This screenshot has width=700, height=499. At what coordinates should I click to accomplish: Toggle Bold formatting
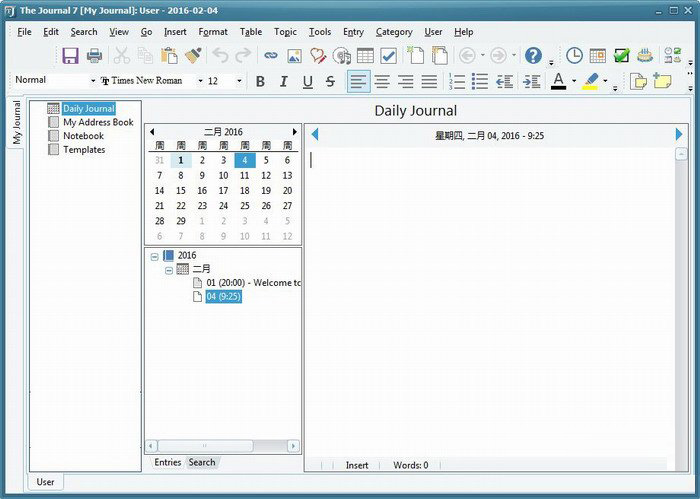tap(260, 82)
